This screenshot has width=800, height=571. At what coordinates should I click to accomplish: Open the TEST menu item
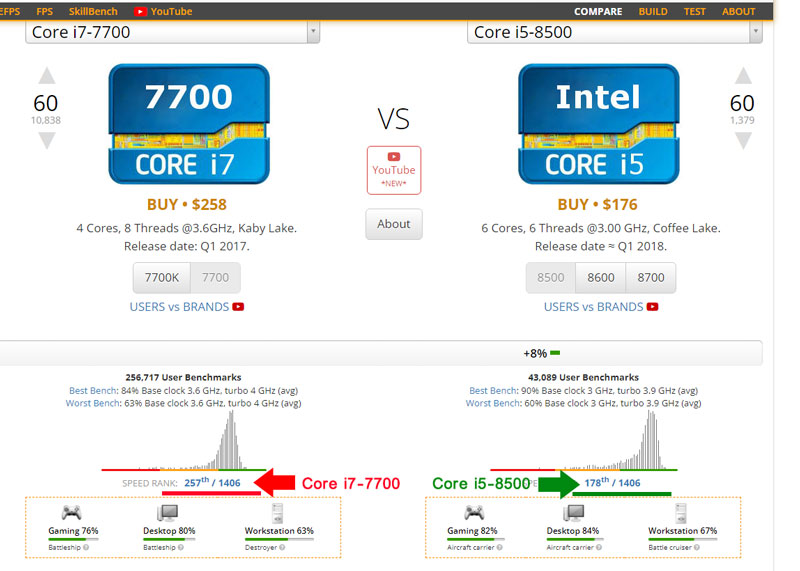pyautogui.click(x=694, y=11)
